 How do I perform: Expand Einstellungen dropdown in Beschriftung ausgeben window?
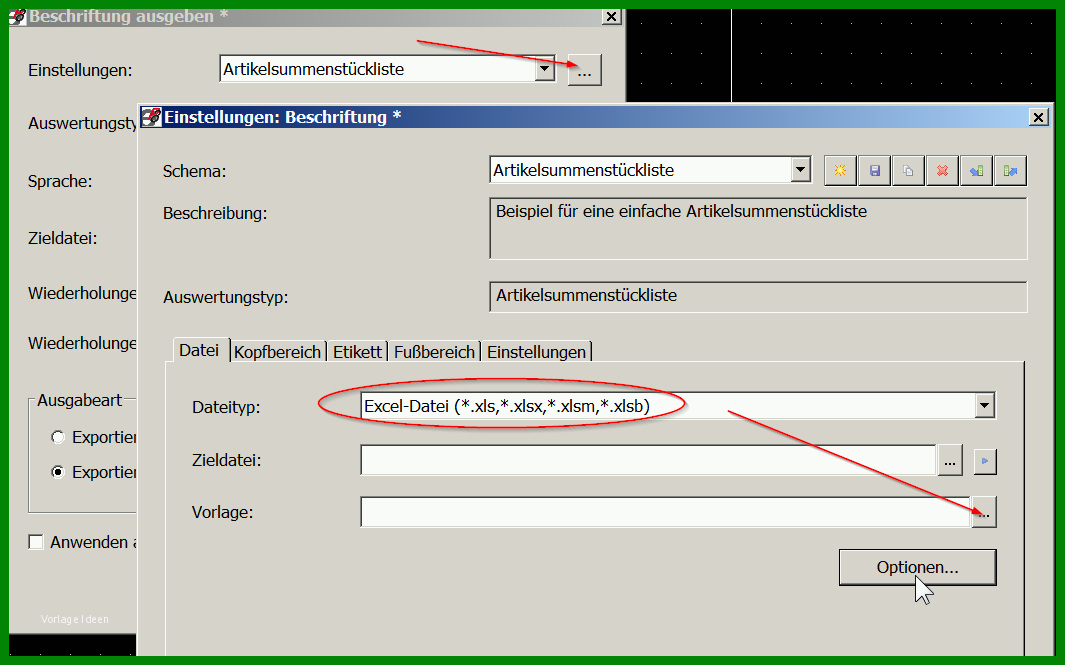click(544, 69)
